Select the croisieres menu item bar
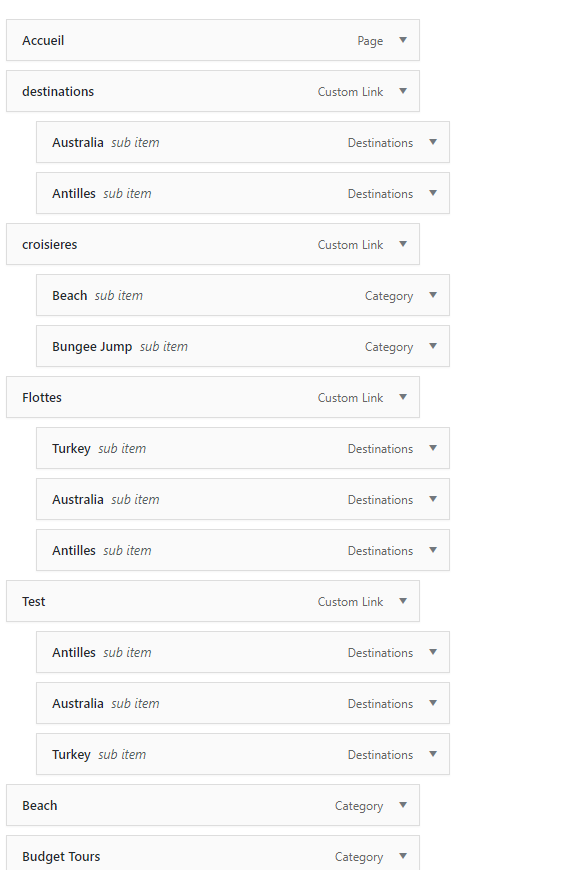Screen dimensions: 571x870 coord(213,245)
